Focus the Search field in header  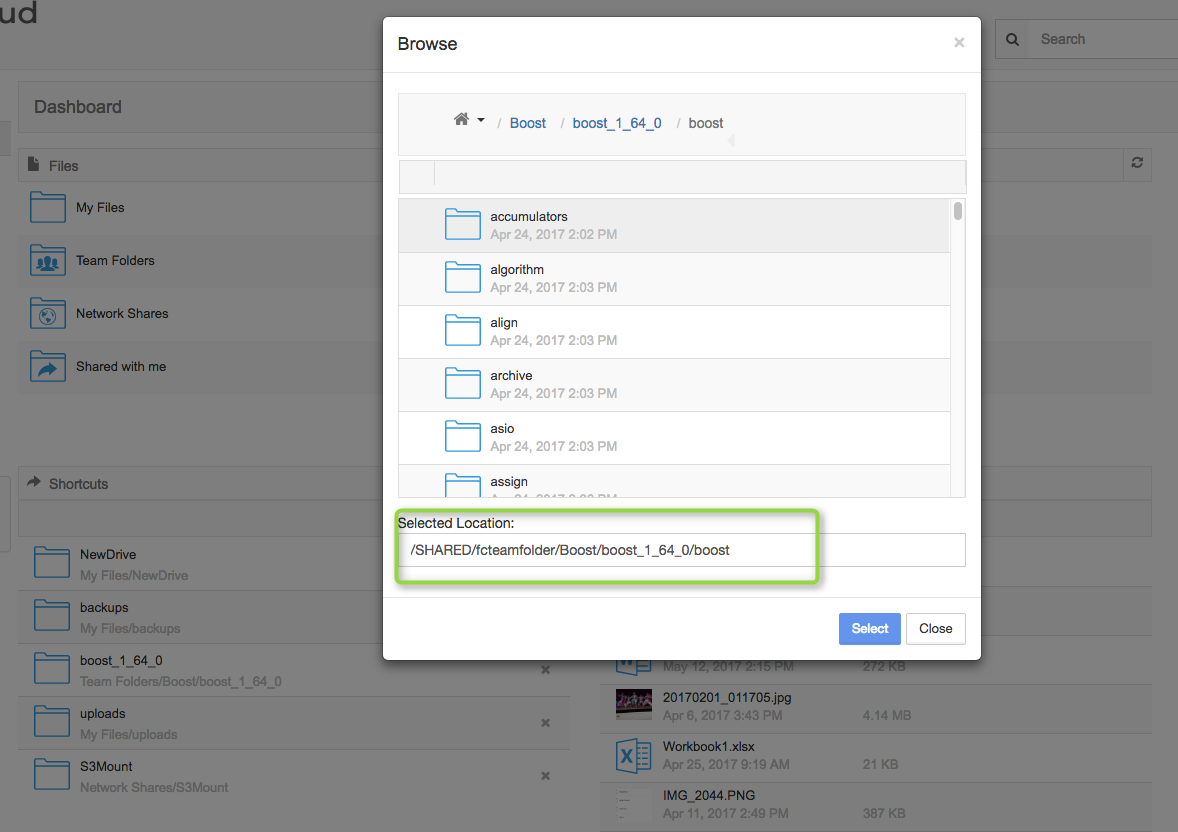coord(1104,39)
